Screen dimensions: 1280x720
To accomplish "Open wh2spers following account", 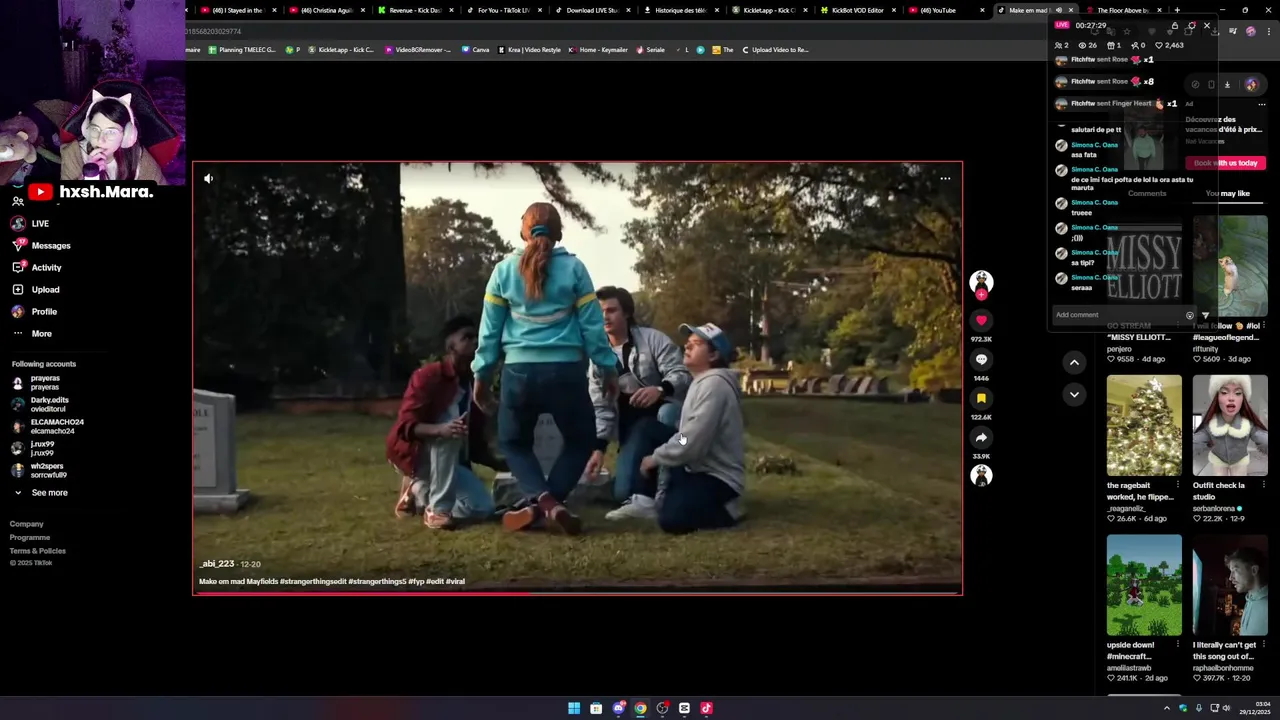I will pyautogui.click(x=40, y=470).
